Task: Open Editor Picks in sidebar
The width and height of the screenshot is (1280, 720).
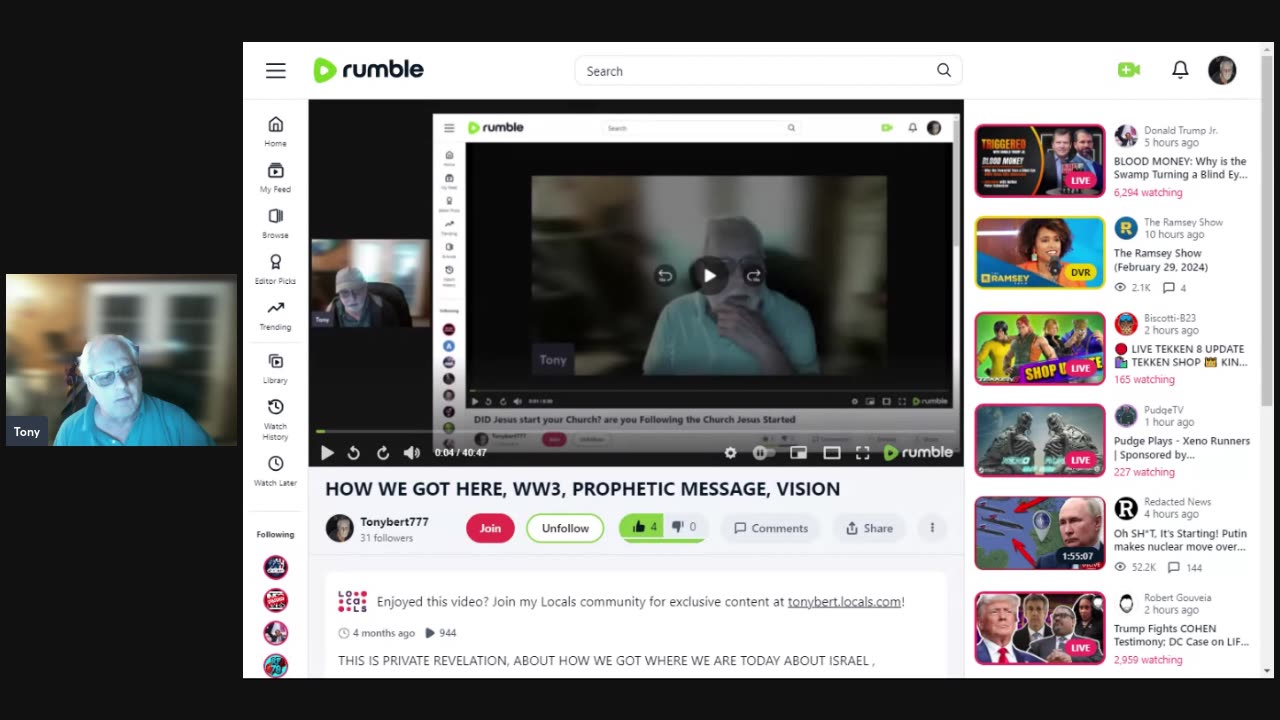Action: 275,269
